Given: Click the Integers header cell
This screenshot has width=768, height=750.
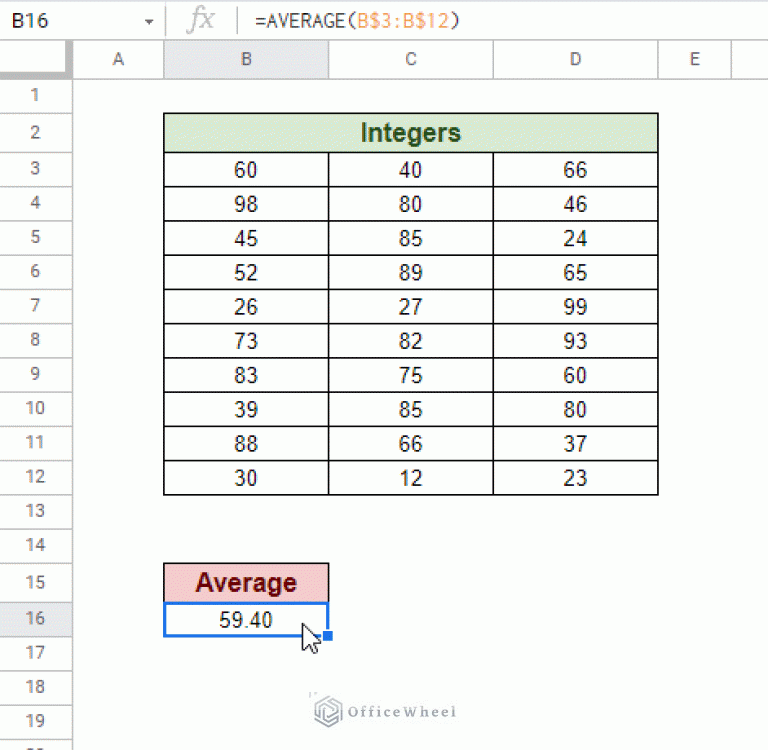Looking at the screenshot, I should pos(410,133).
